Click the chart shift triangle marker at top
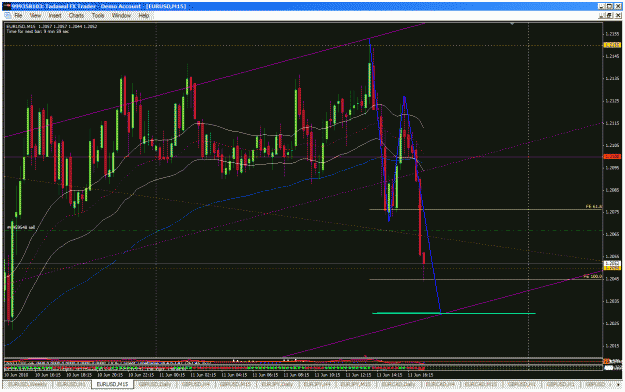This screenshot has height=392, width=625. pyautogui.click(x=512, y=24)
